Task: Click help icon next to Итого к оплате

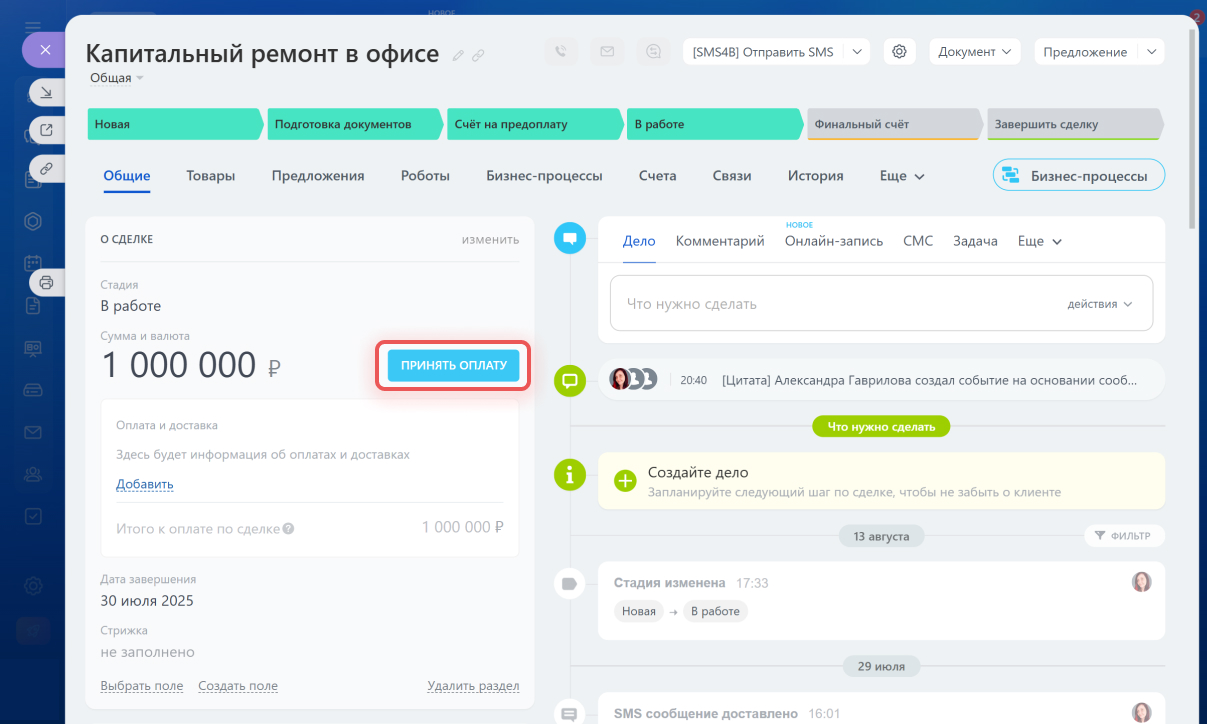Action: coord(288,528)
